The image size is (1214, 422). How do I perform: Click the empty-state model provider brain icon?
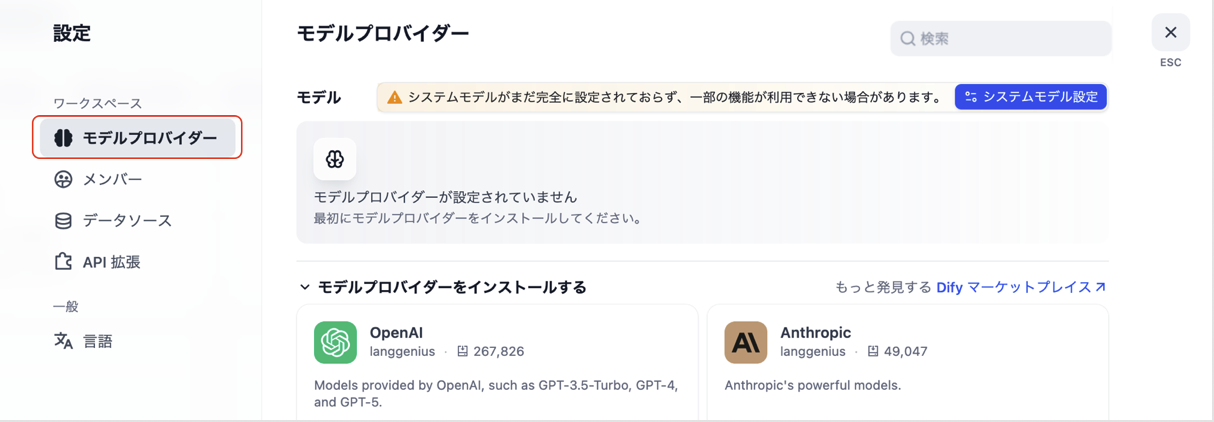335,159
